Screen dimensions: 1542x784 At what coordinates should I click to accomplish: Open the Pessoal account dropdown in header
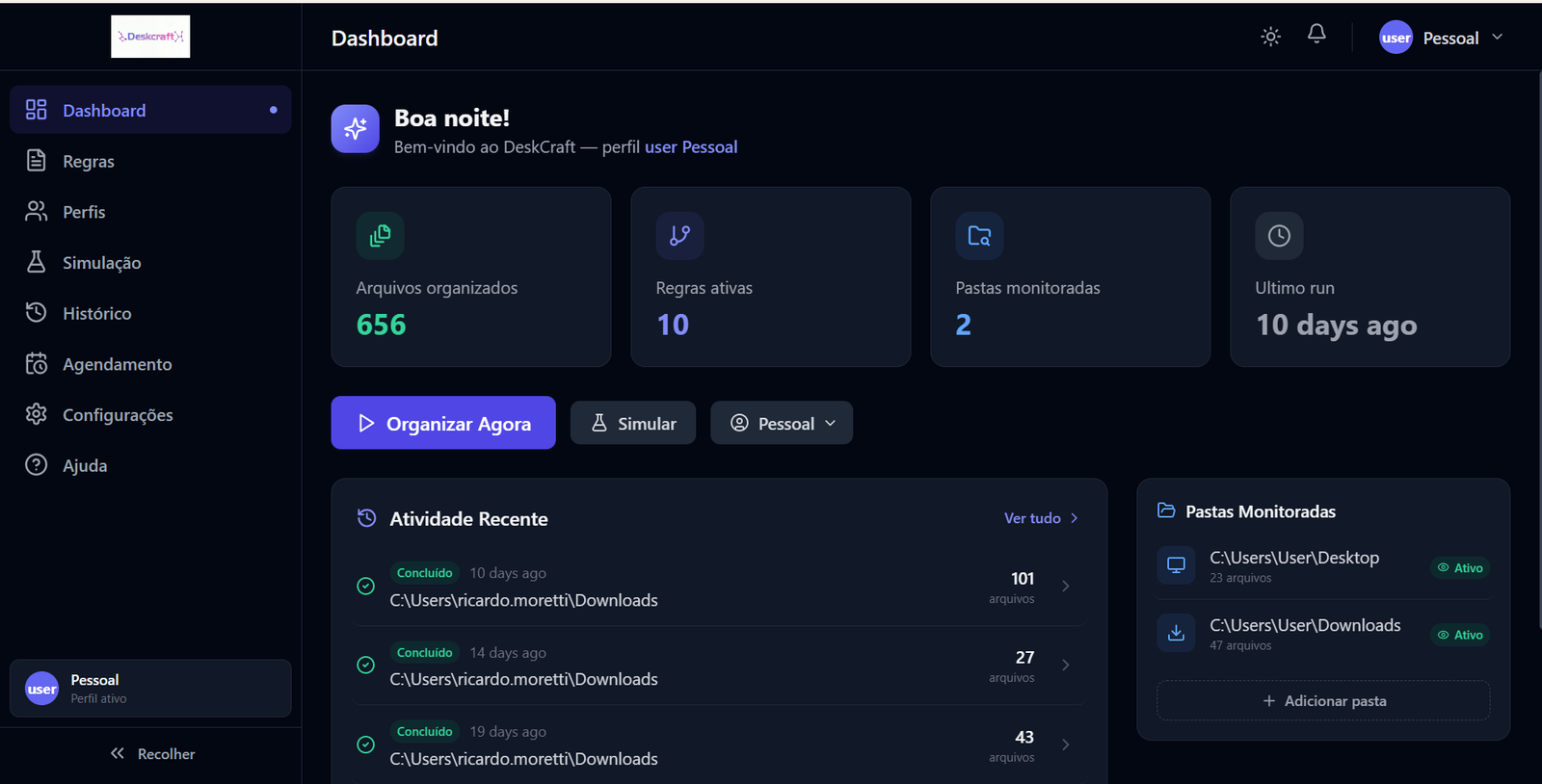click(x=1441, y=38)
